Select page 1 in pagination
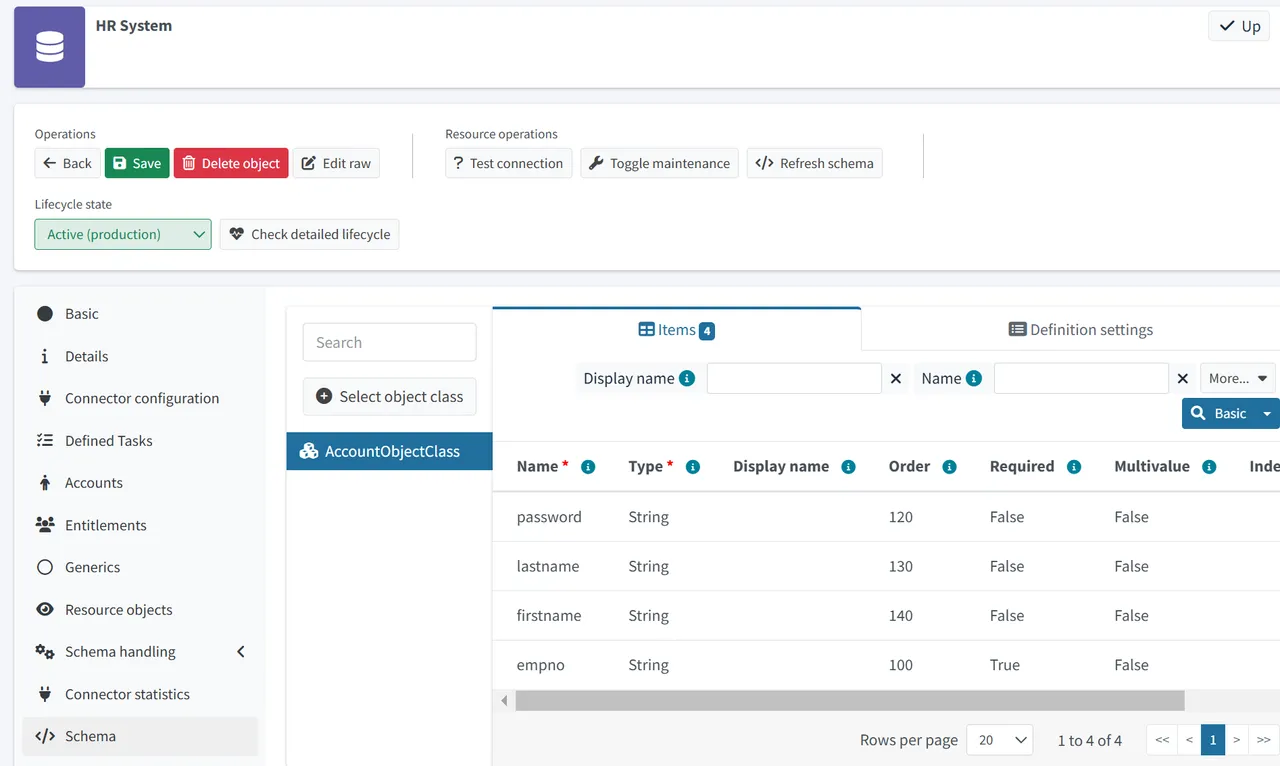Image resolution: width=1280 pixels, height=766 pixels. pyautogui.click(x=1213, y=740)
